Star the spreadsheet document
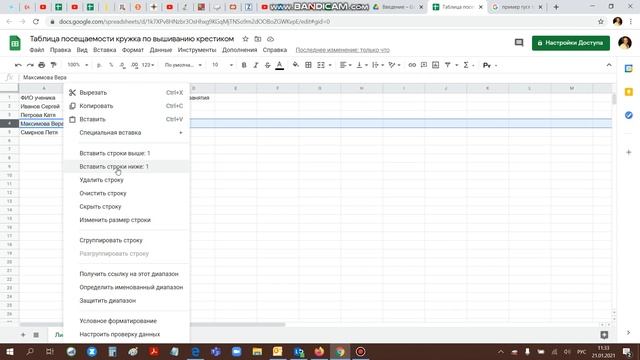640x360 pixels. 245,39
